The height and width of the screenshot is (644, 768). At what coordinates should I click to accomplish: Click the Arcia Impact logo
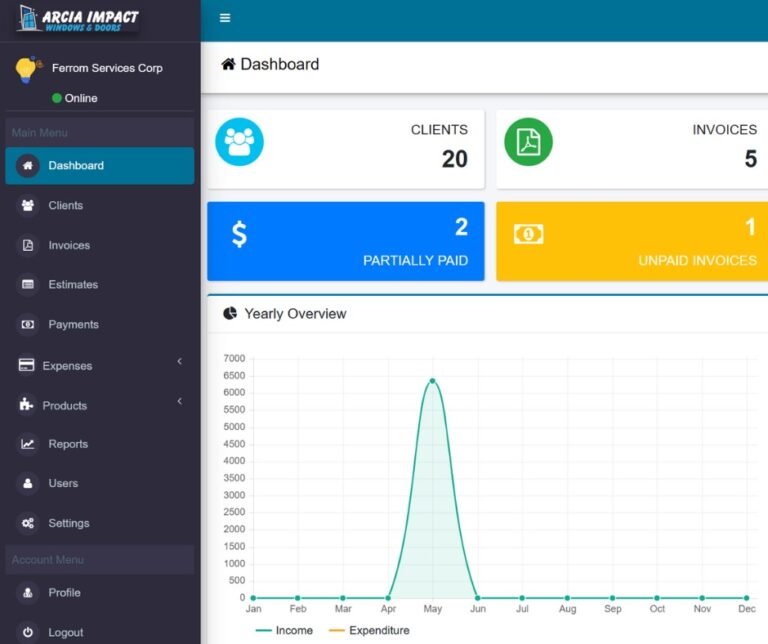pos(78,19)
